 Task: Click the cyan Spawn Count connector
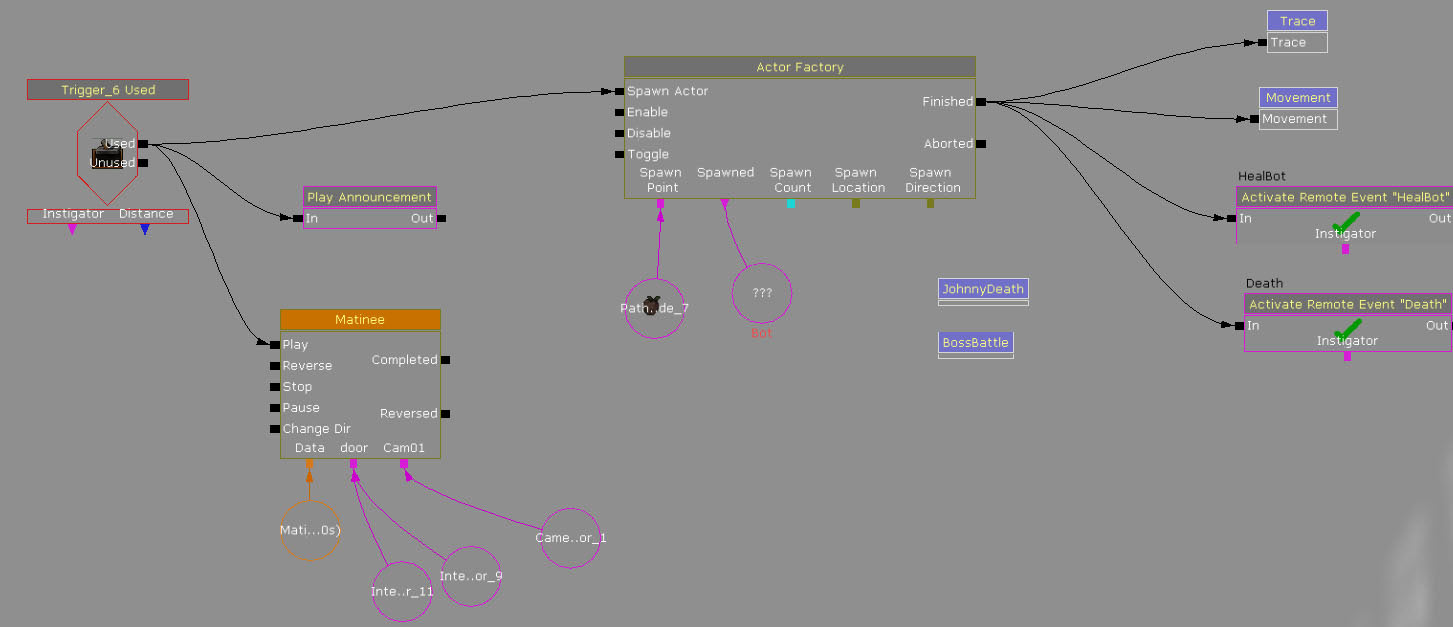[791, 204]
